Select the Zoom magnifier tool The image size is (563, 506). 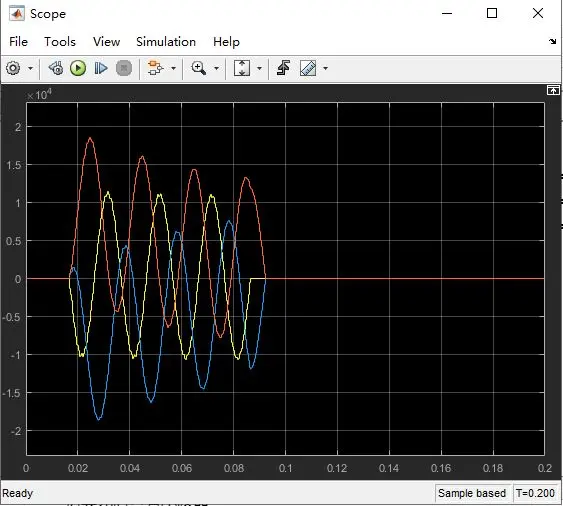(x=199, y=68)
